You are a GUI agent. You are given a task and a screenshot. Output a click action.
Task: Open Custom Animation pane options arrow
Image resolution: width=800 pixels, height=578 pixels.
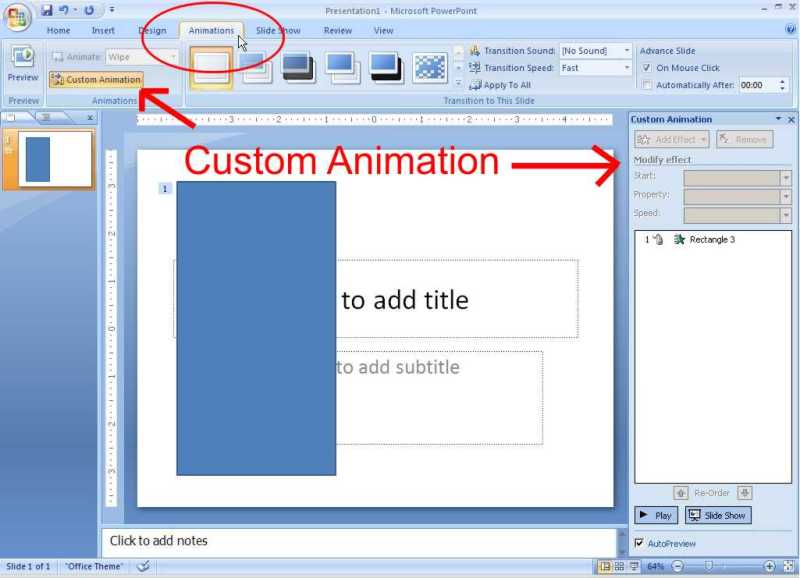pos(778,118)
